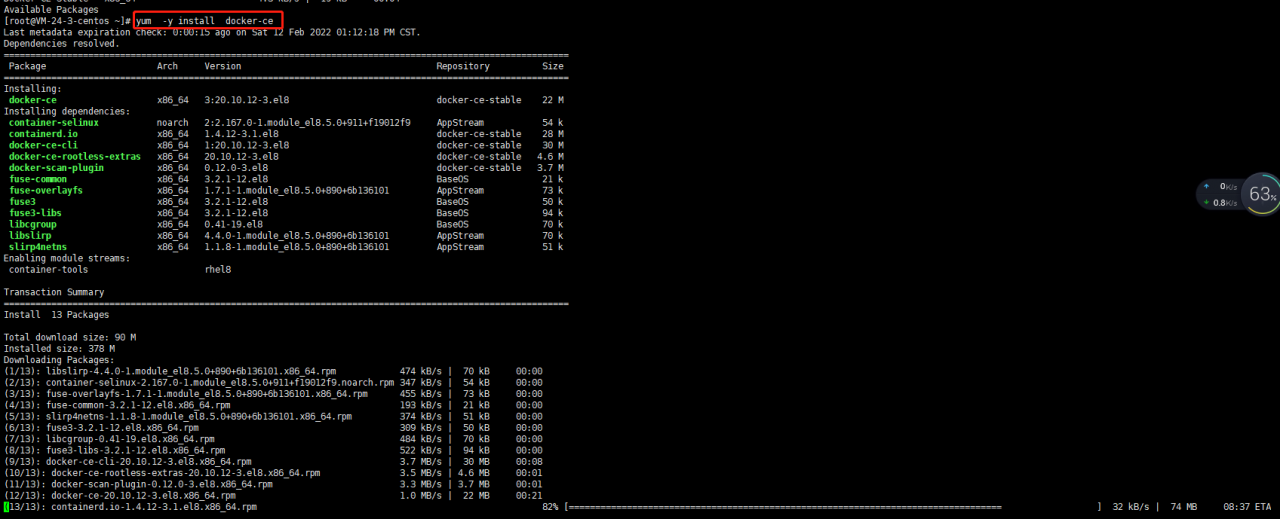This screenshot has height=519, width=1280.
Task: Click the 'Repository' column header
Action: pos(463,66)
